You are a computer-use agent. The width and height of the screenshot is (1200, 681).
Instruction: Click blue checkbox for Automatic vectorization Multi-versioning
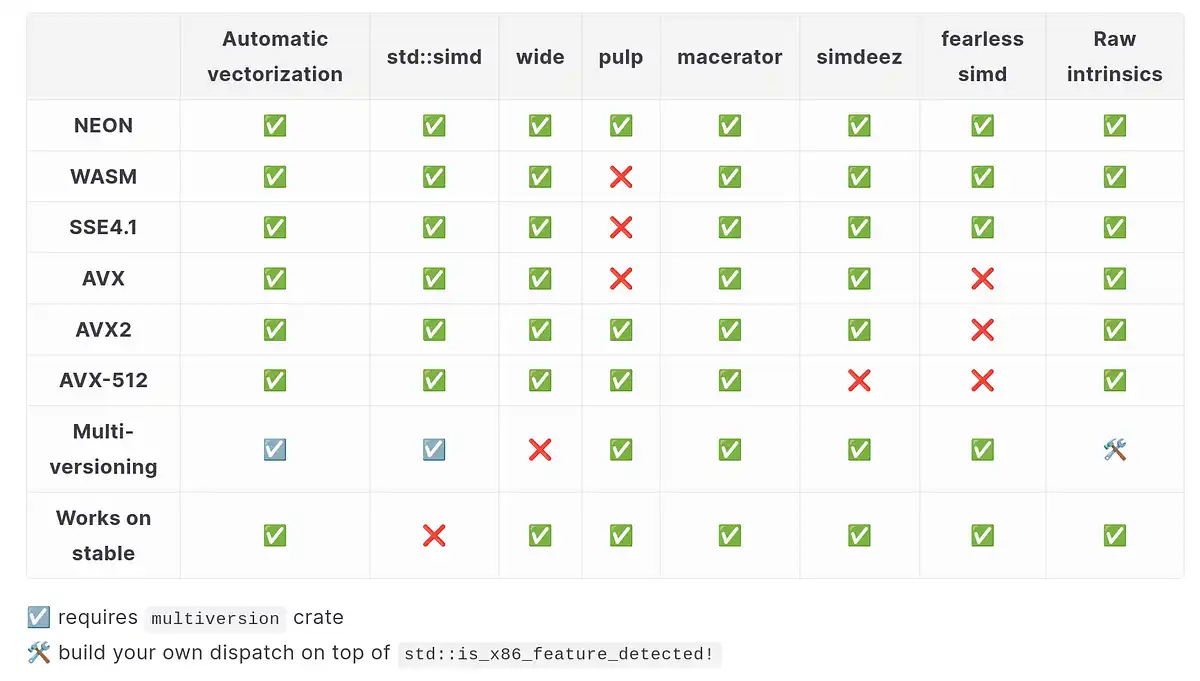pyautogui.click(x=275, y=449)
